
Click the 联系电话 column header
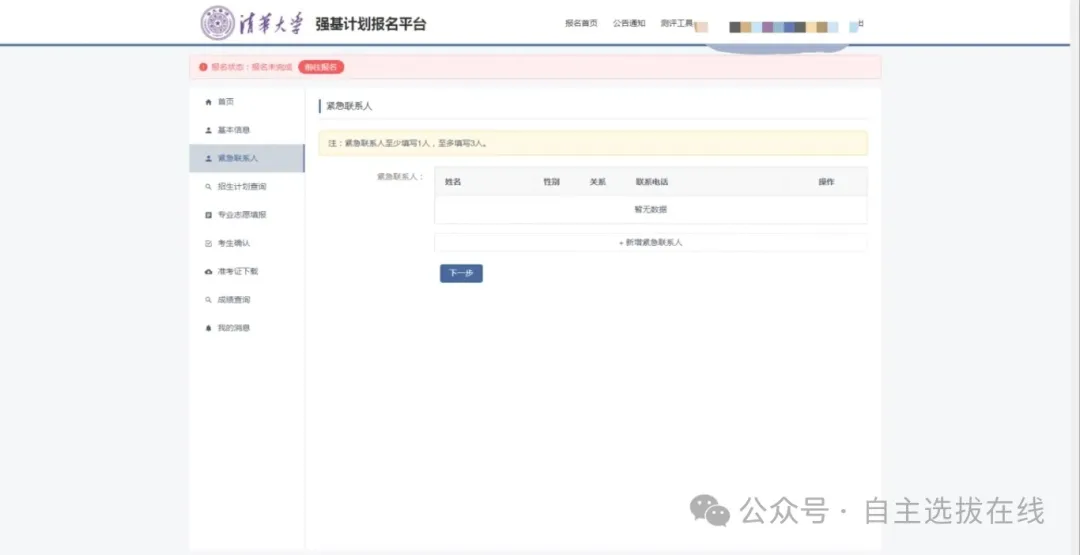coord(651,182)
